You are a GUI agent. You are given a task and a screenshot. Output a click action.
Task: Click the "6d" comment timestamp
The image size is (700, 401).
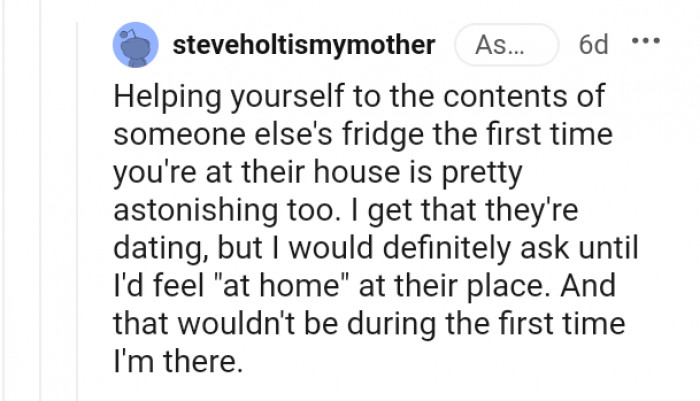[x=592, y=45]
